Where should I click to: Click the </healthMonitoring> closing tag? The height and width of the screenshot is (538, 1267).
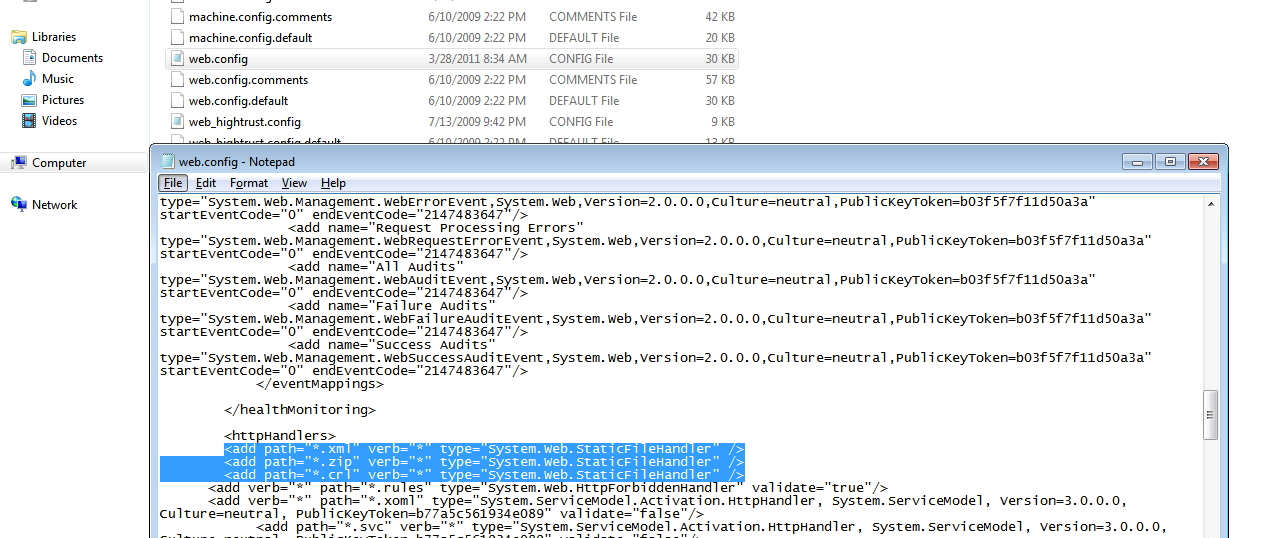(300, 410)
